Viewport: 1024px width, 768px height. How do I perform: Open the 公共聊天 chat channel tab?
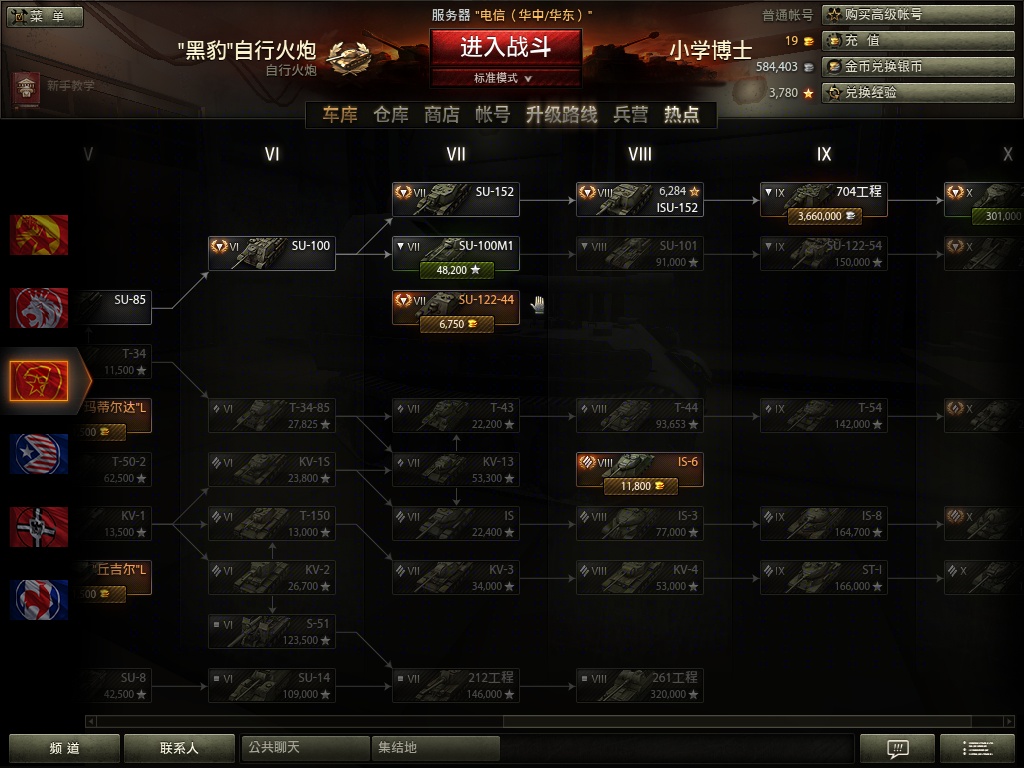[x=305, y=747]
